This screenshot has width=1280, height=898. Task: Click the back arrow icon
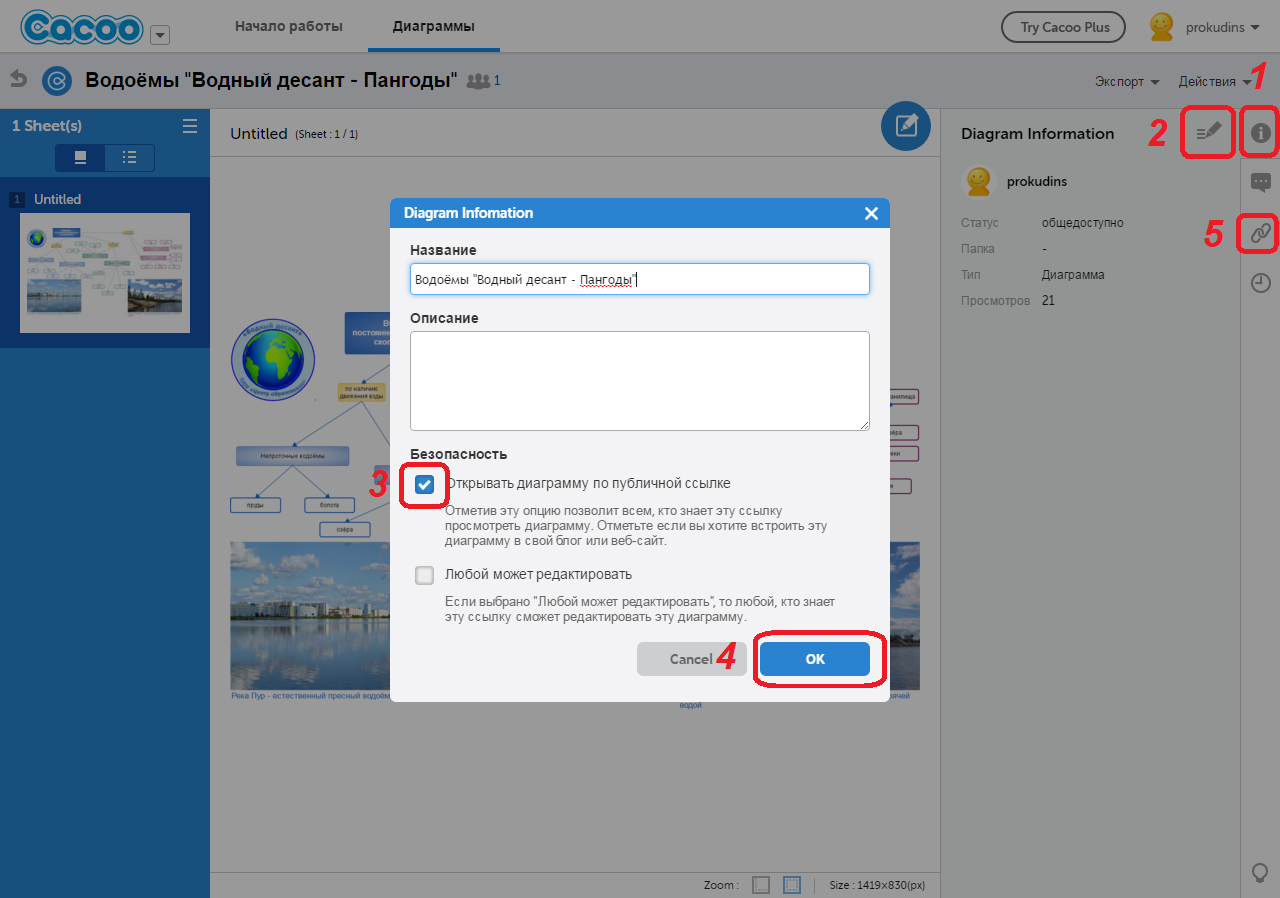click(18, 79)
